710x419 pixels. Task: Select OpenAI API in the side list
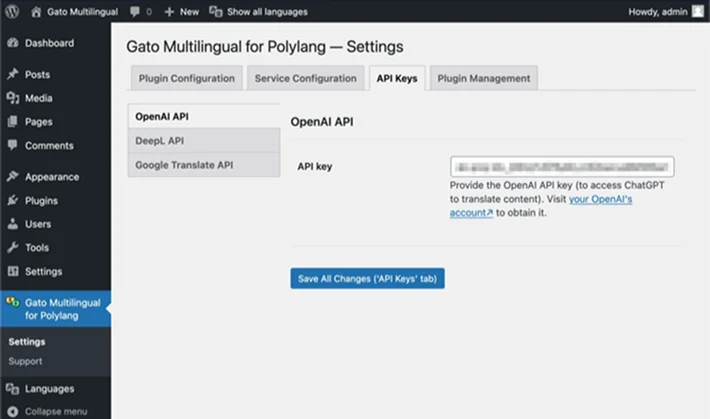point(204,116)
